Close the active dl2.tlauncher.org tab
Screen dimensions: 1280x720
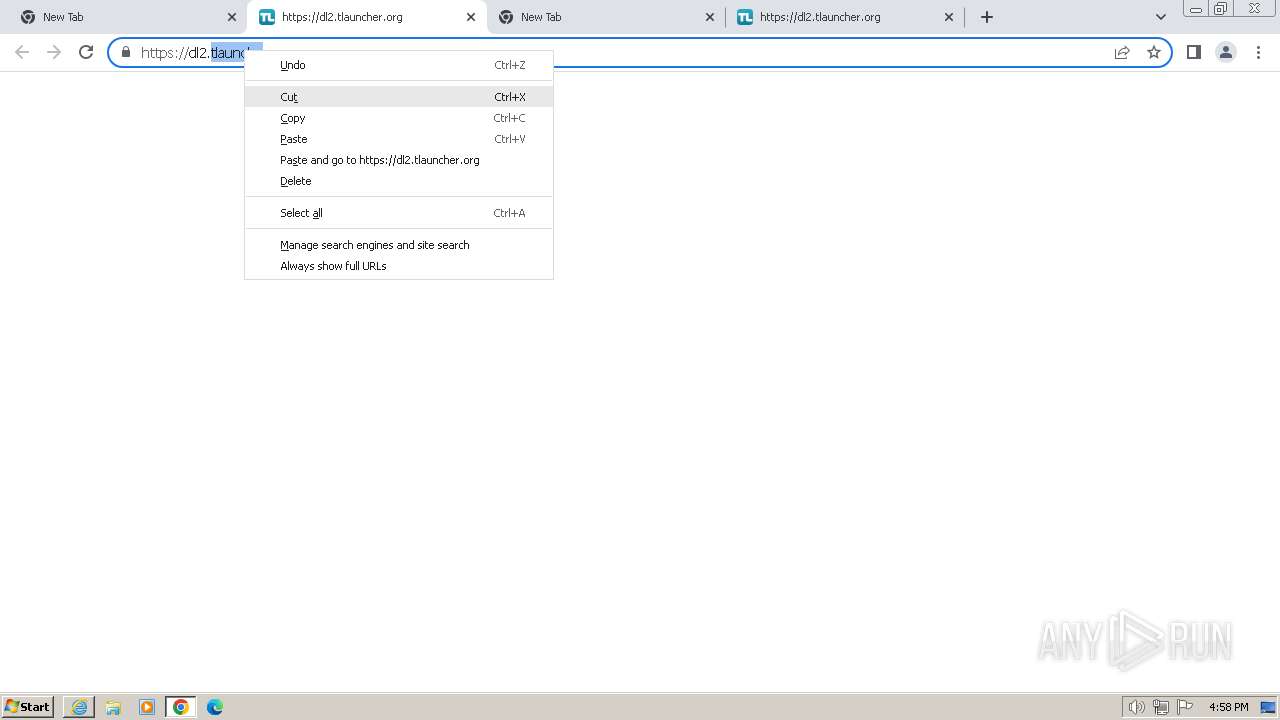click(x=471, y=17)
